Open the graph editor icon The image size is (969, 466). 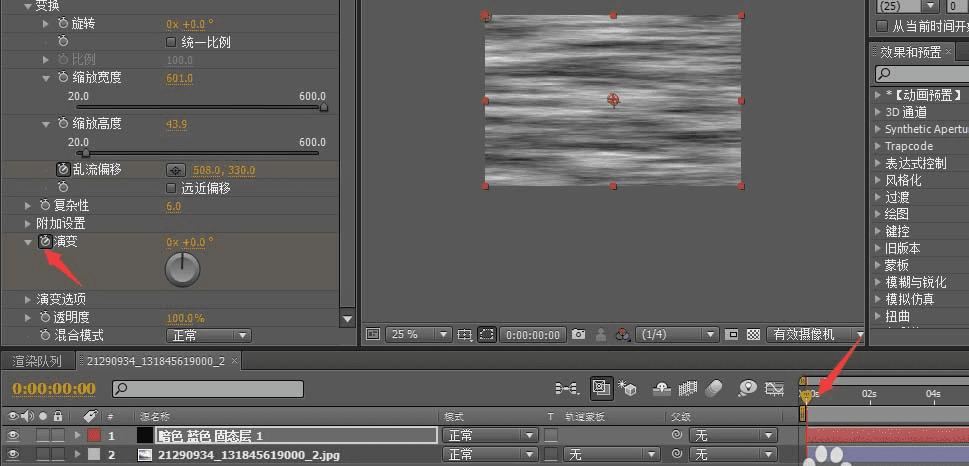[774, 388]
